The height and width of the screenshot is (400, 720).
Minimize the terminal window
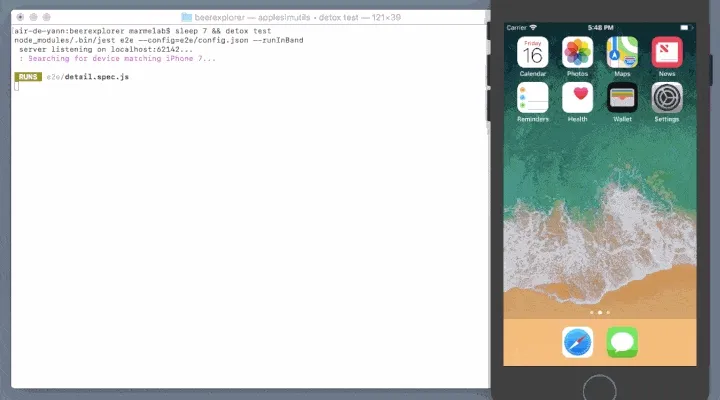[33, 17]
